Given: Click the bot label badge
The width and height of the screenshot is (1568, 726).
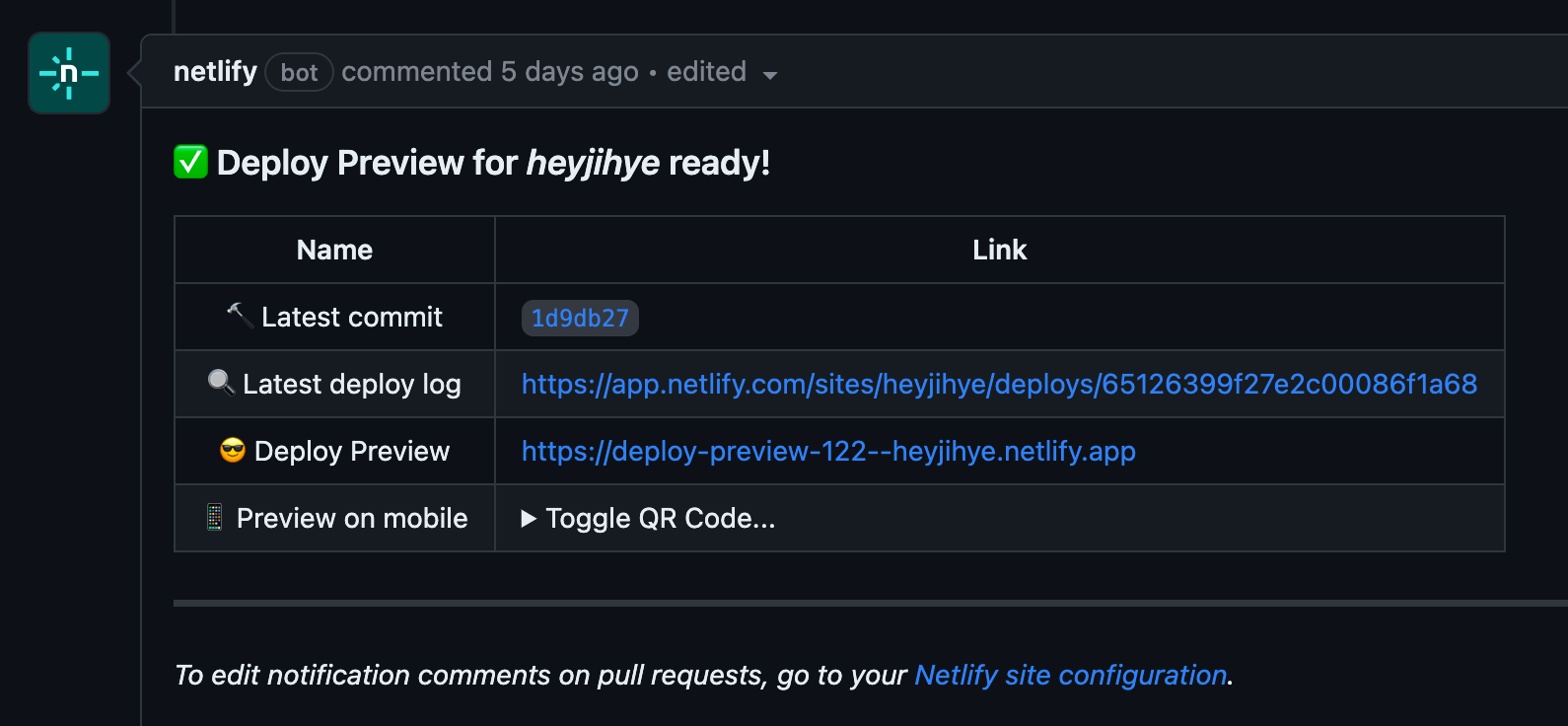Looking at the screenshot, I should (299, 72).
